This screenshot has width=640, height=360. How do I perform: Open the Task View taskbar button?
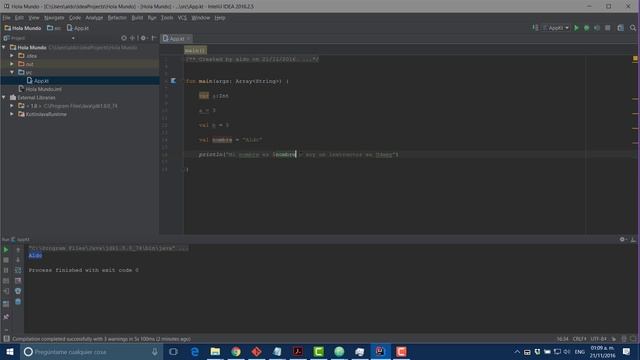pos(173,352)
